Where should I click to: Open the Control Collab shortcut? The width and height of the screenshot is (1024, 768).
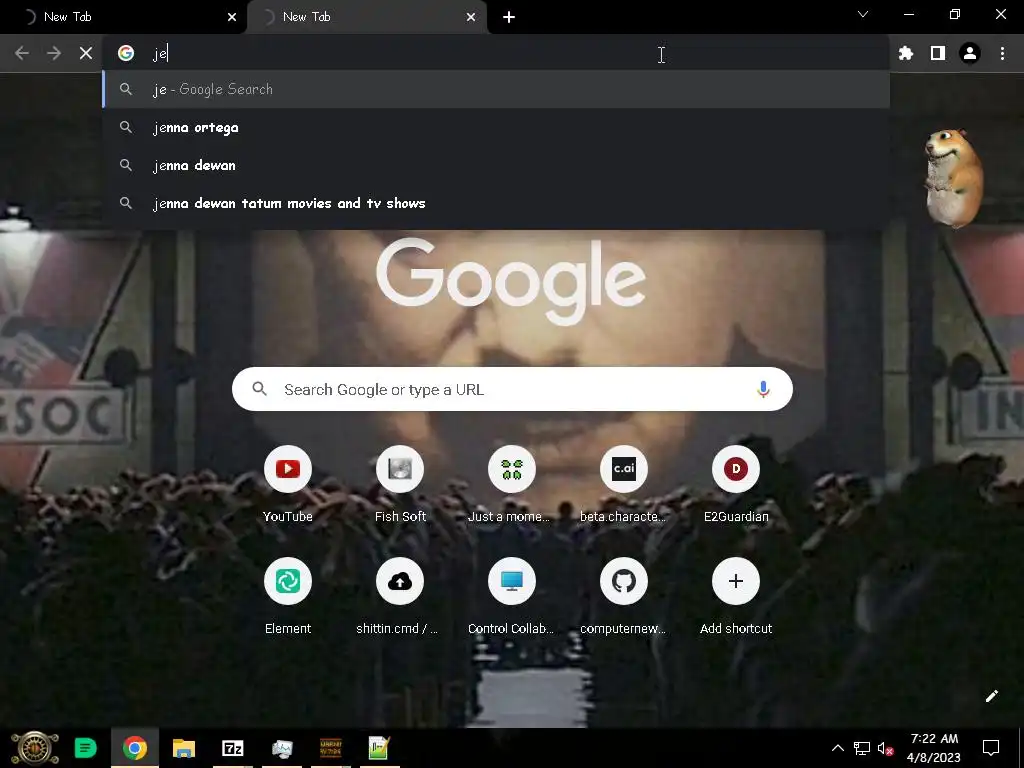[511, 597]
